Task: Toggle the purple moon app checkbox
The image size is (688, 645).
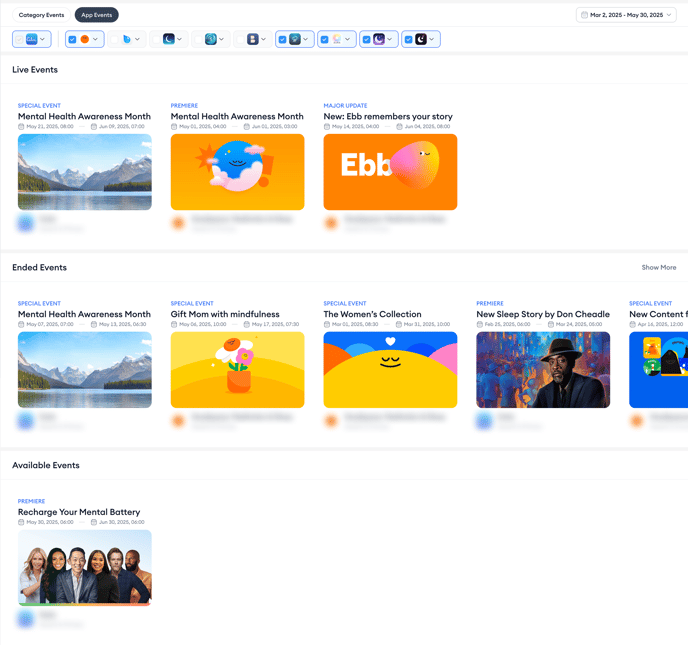Action: point(367,39)
